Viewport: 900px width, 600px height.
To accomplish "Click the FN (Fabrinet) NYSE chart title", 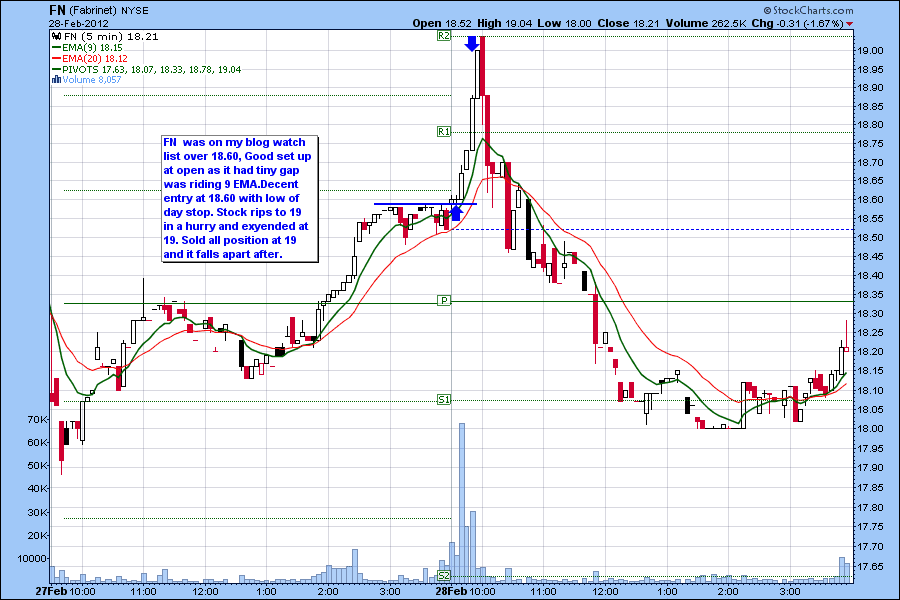I will (x=98, y=10).
